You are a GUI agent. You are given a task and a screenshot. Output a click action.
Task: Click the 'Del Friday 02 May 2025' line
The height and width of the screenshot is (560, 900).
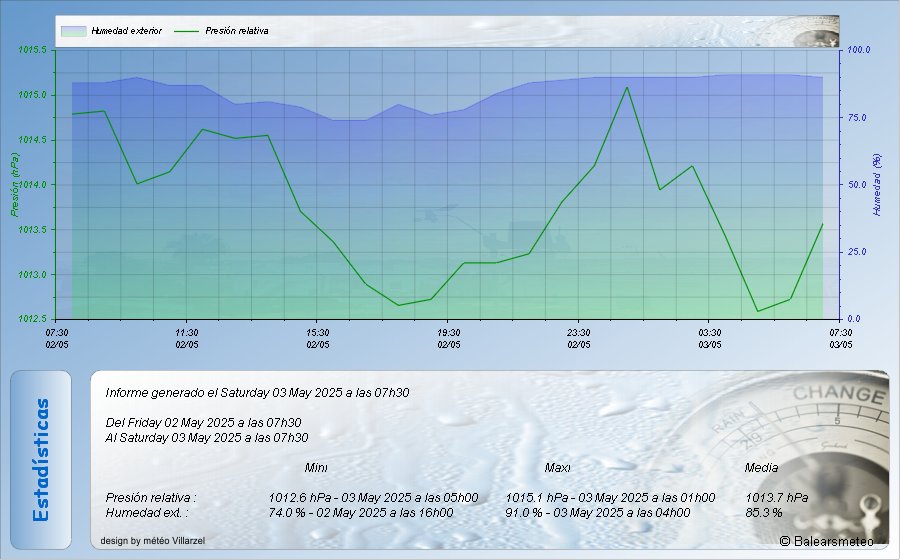point(203,423)
